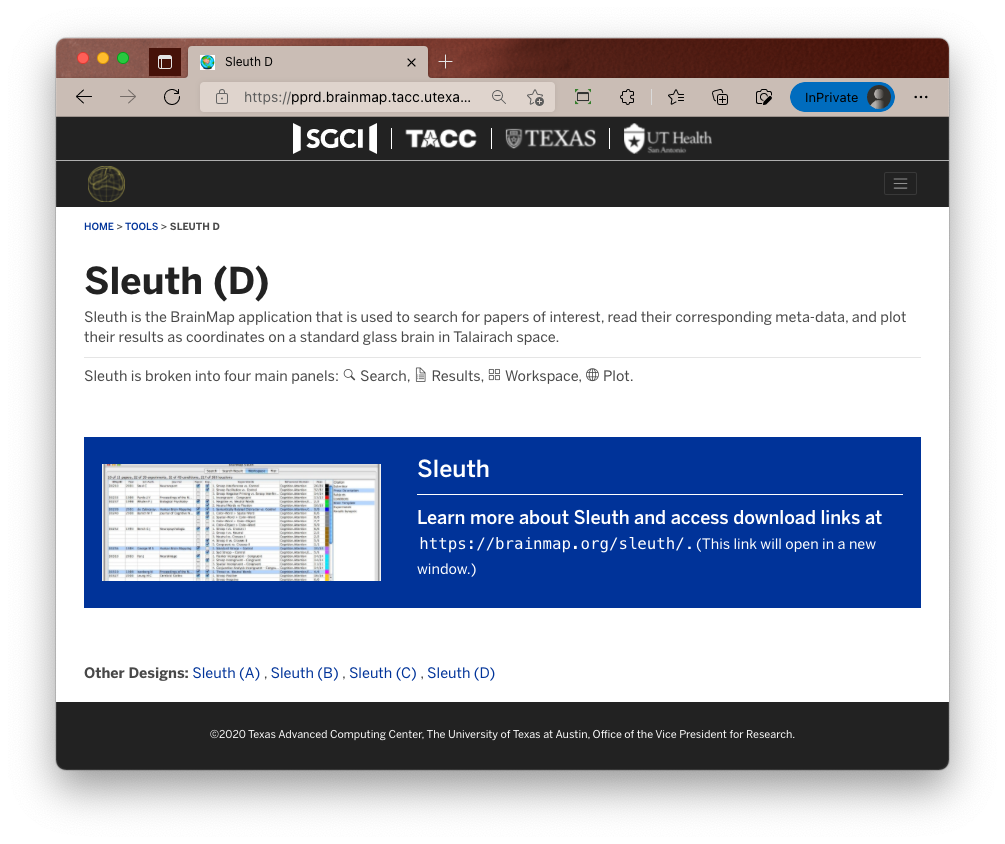This screenshot has height=844, width=1005.
Task: Open Sleuth (A) design link
Action: pos(226,673)
